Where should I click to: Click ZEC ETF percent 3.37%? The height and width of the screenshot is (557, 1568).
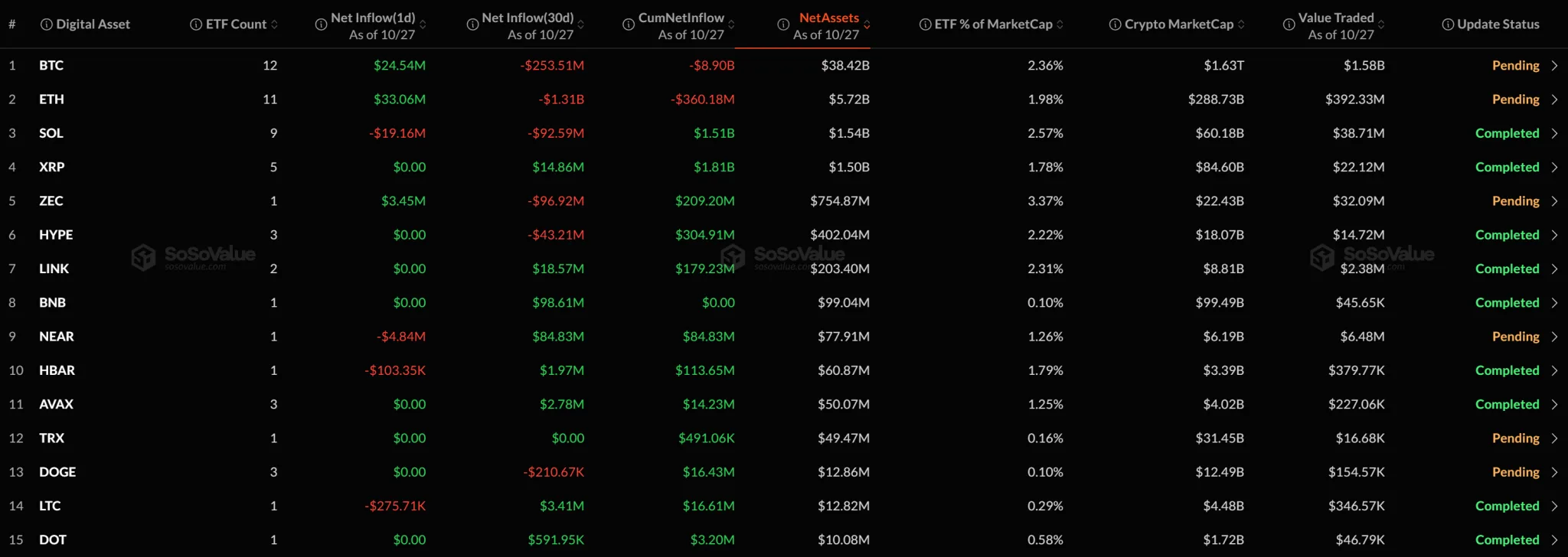(x=1045, y=201)
